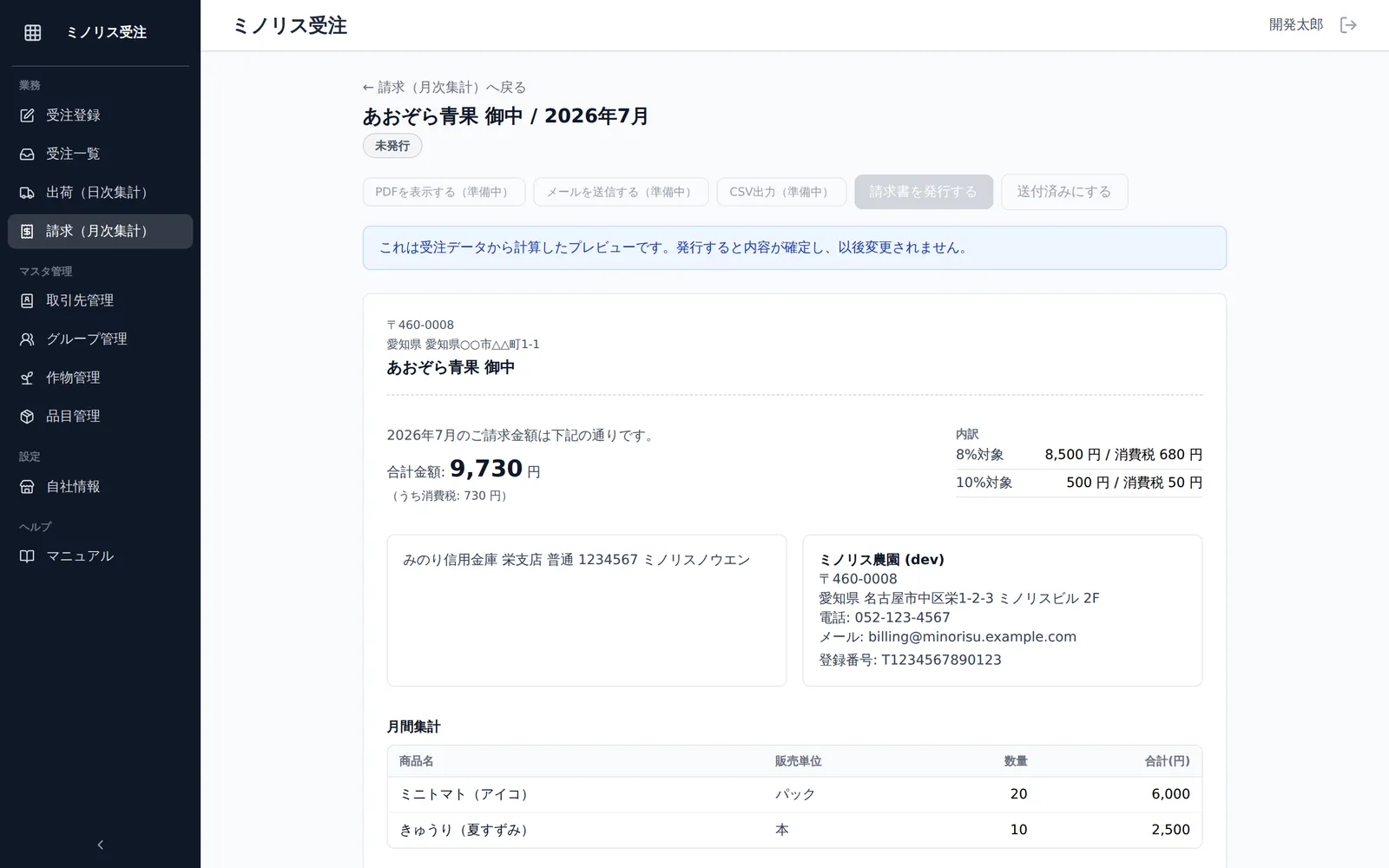Navigate to 品目管理
The width and height of the screenshot is (1389, 868).
click(100, 417)
